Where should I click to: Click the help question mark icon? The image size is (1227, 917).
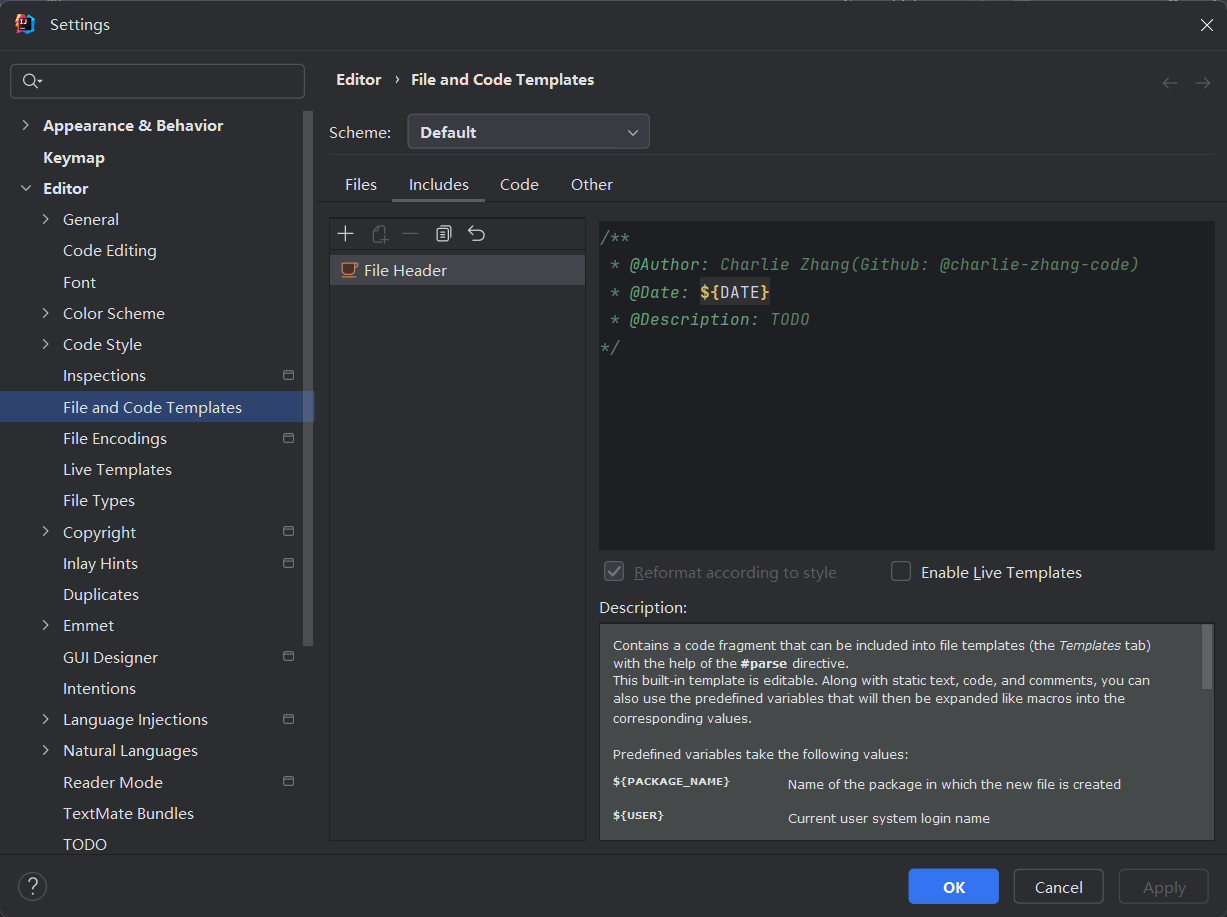click(x=32, y=886)
